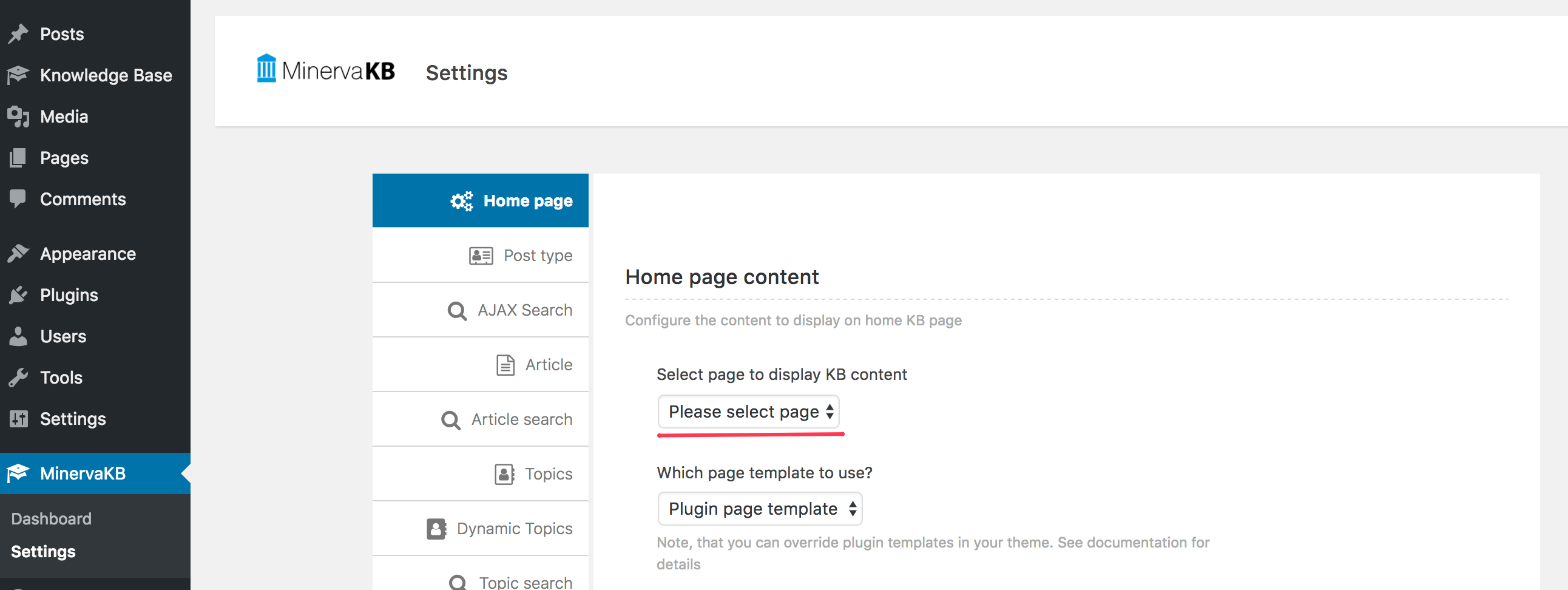
Task: Go to the Article search tab
Action: (507, 419)
